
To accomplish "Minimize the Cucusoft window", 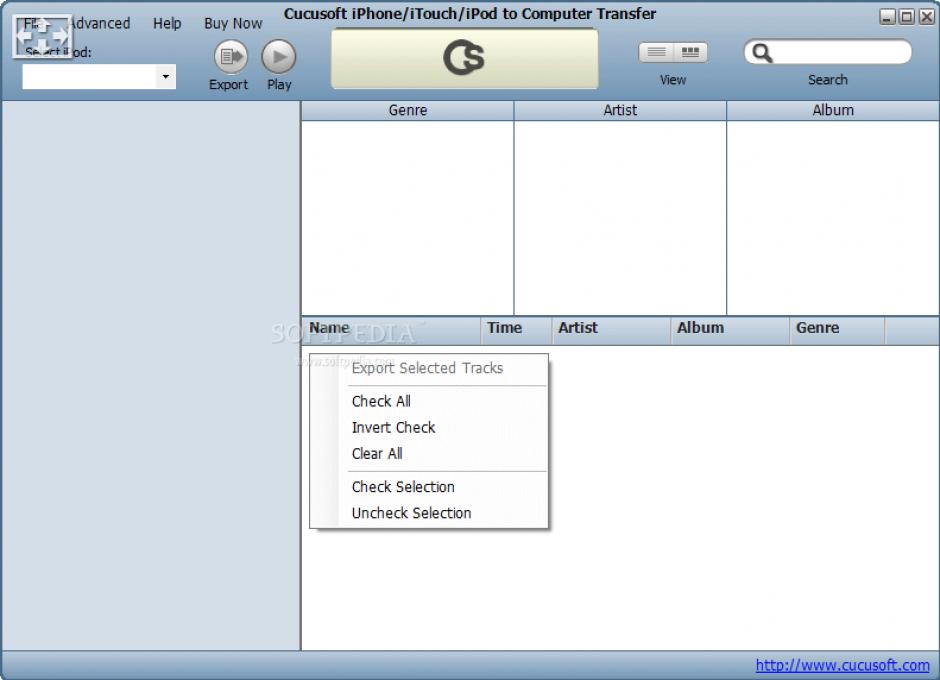I will [887, 17].
